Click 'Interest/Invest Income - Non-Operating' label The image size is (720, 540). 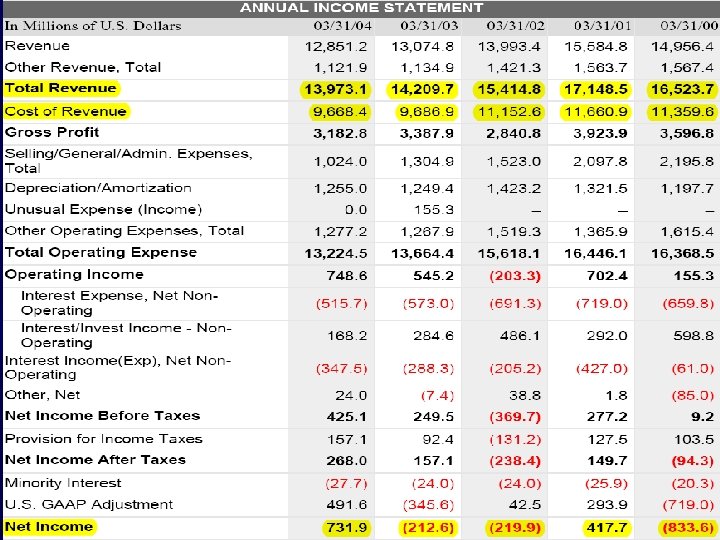(x=126, y=335)
